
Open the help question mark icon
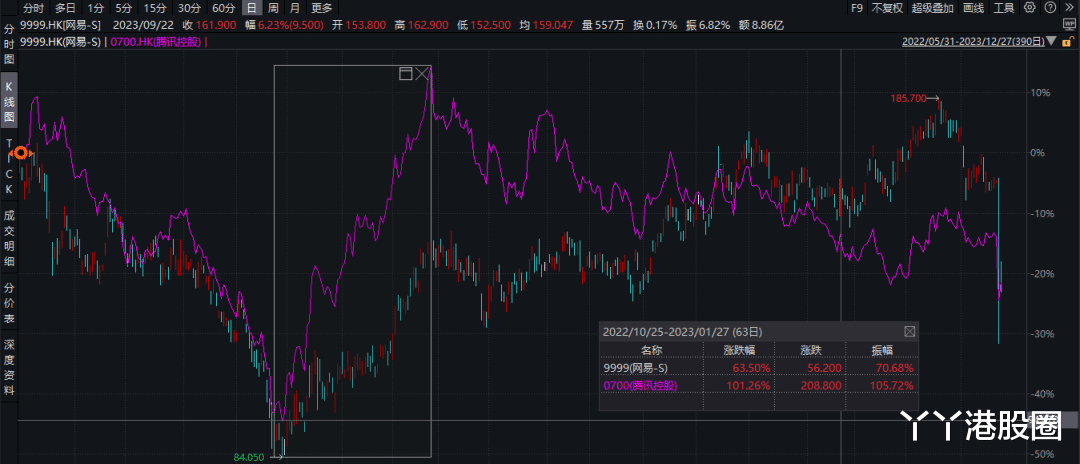point(1050,8)
